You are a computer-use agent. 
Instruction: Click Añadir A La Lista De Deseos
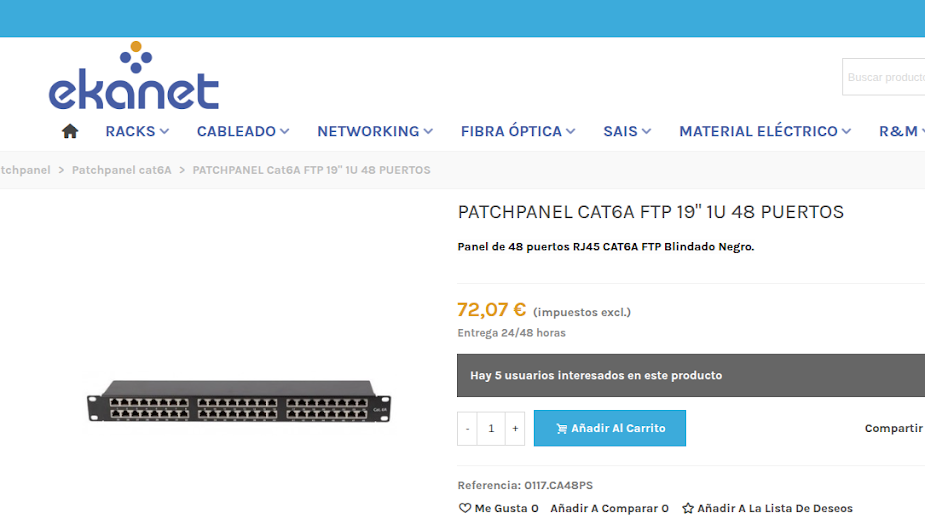tap(774, 508)
